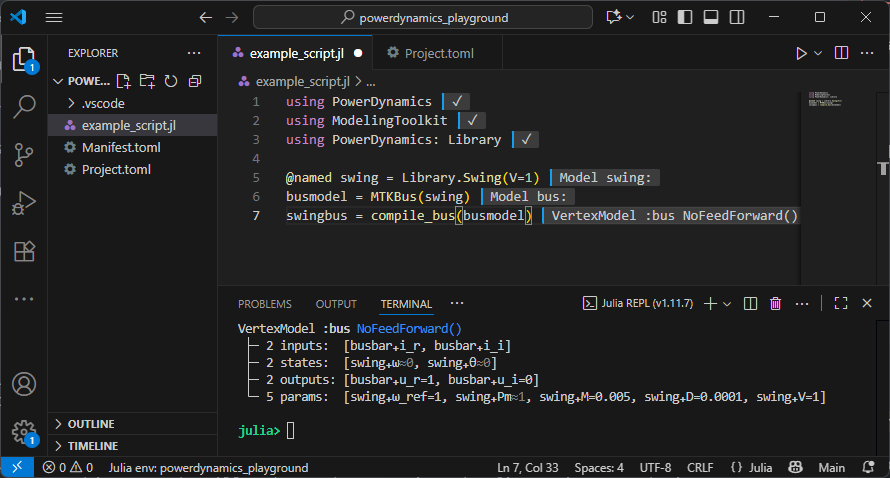This screenshot has height=478, width=890.
Task: Click the editor minimap preview
Action: pyautogui.click(x=826, y=101)
